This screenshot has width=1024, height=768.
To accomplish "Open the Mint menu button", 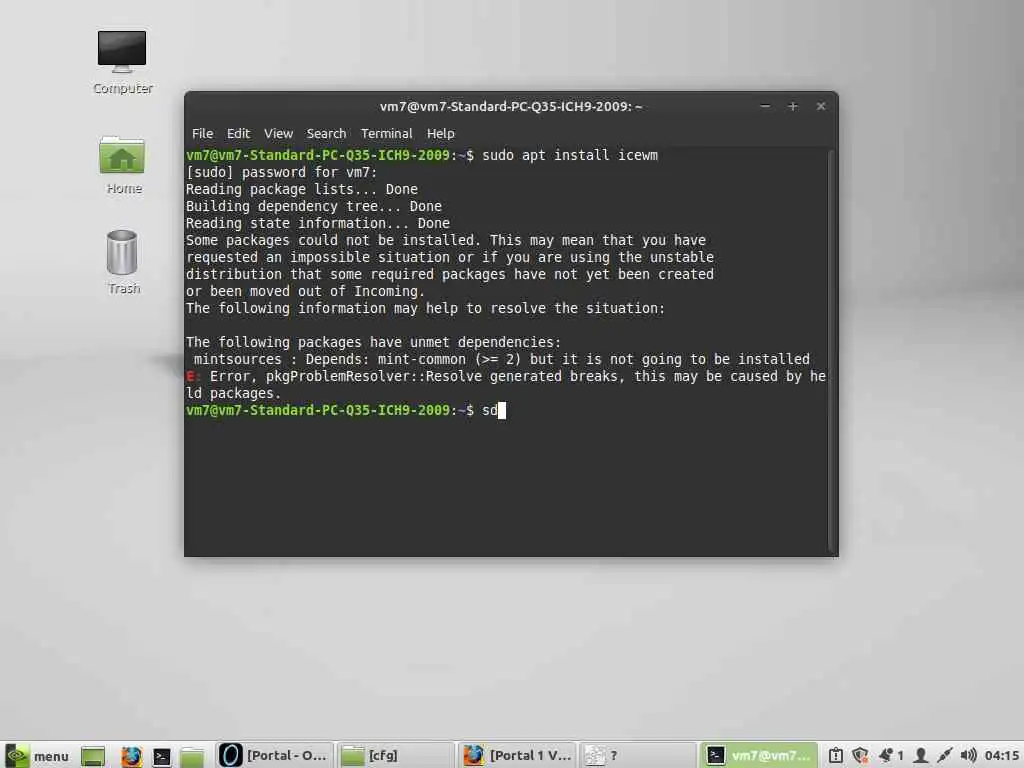I will [x=36, y=756].
